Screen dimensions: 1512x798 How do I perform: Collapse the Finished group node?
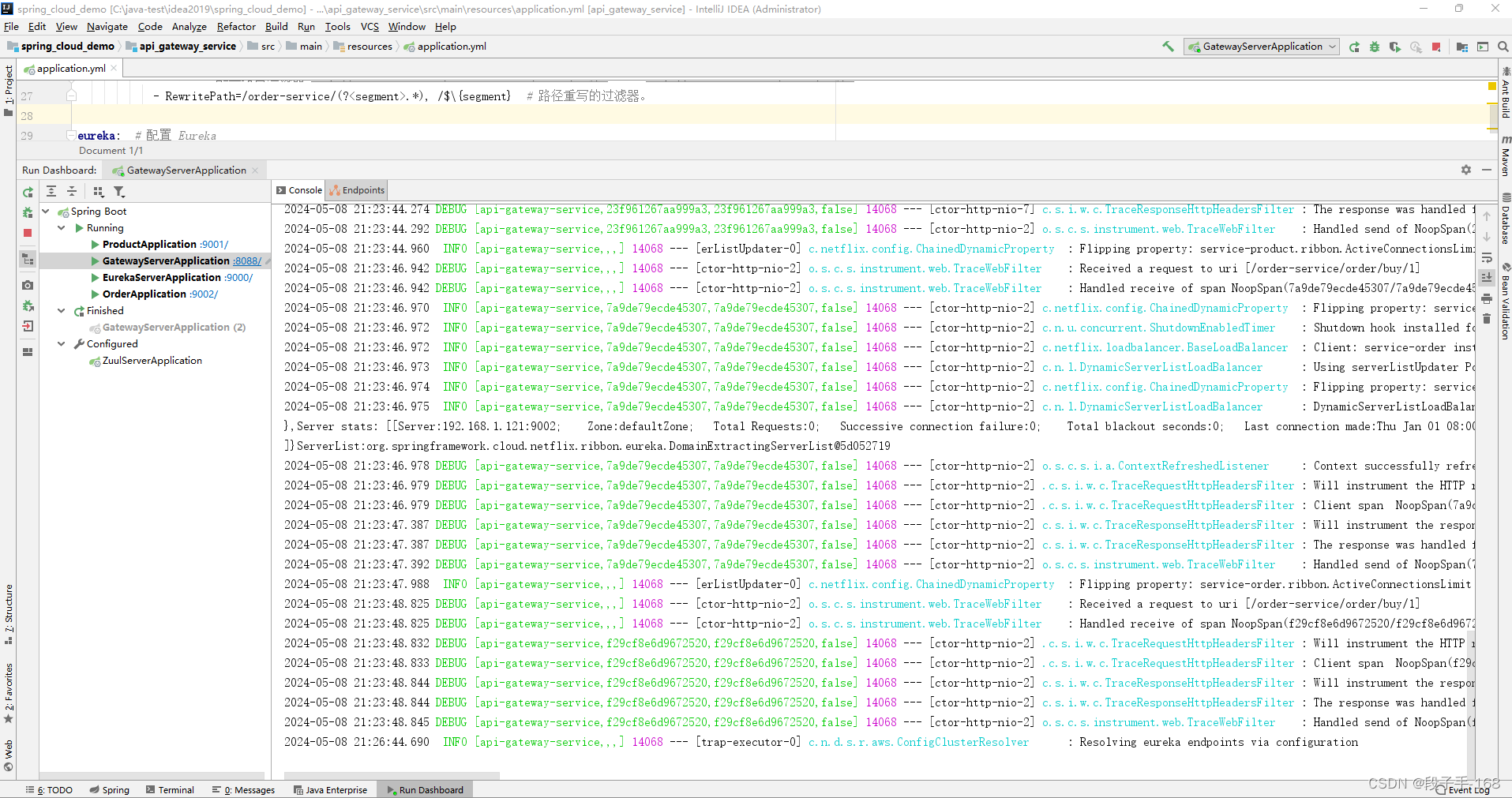pyautogui.click(x=62, y=310)
